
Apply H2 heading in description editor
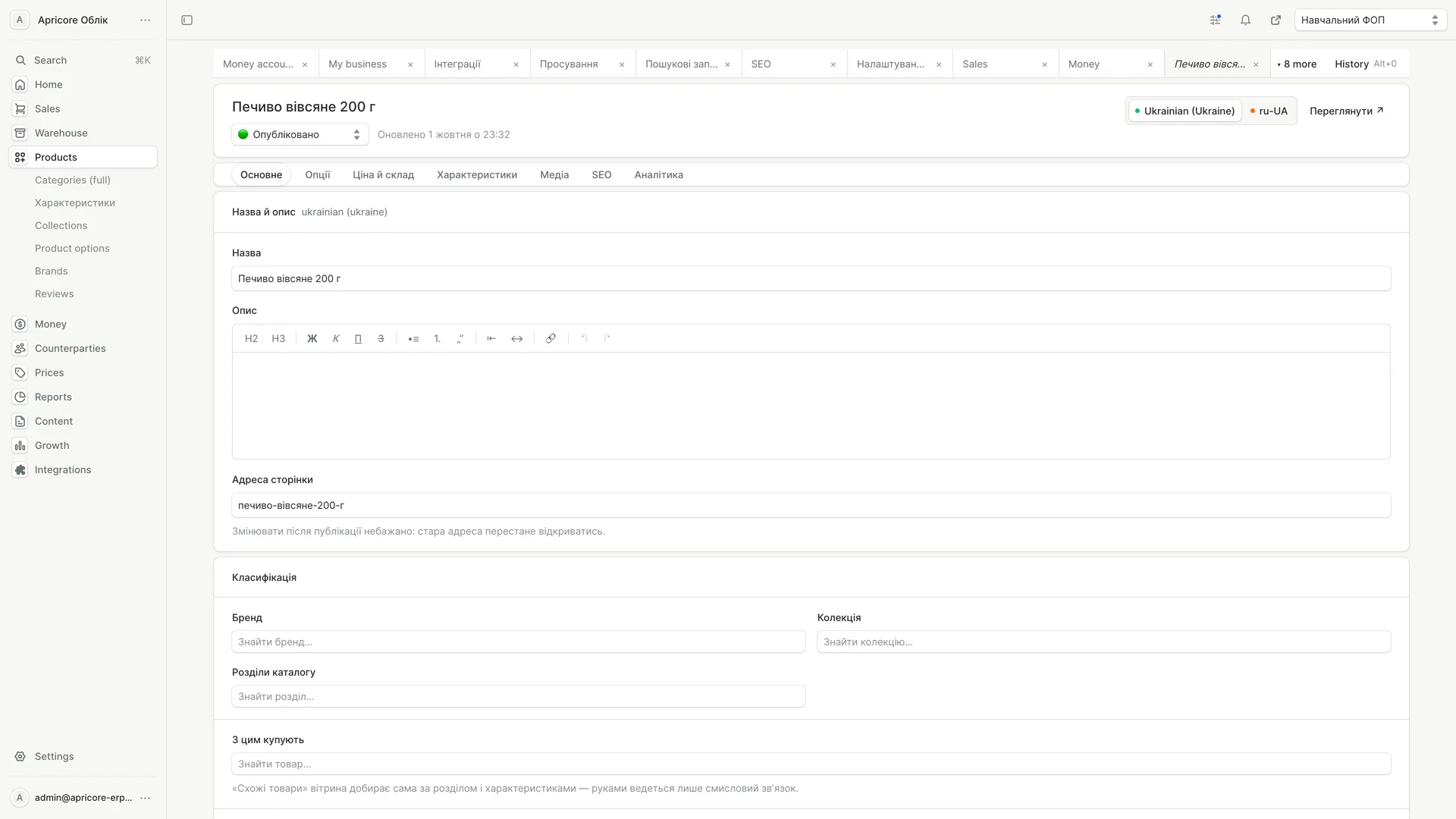[251, 339]
